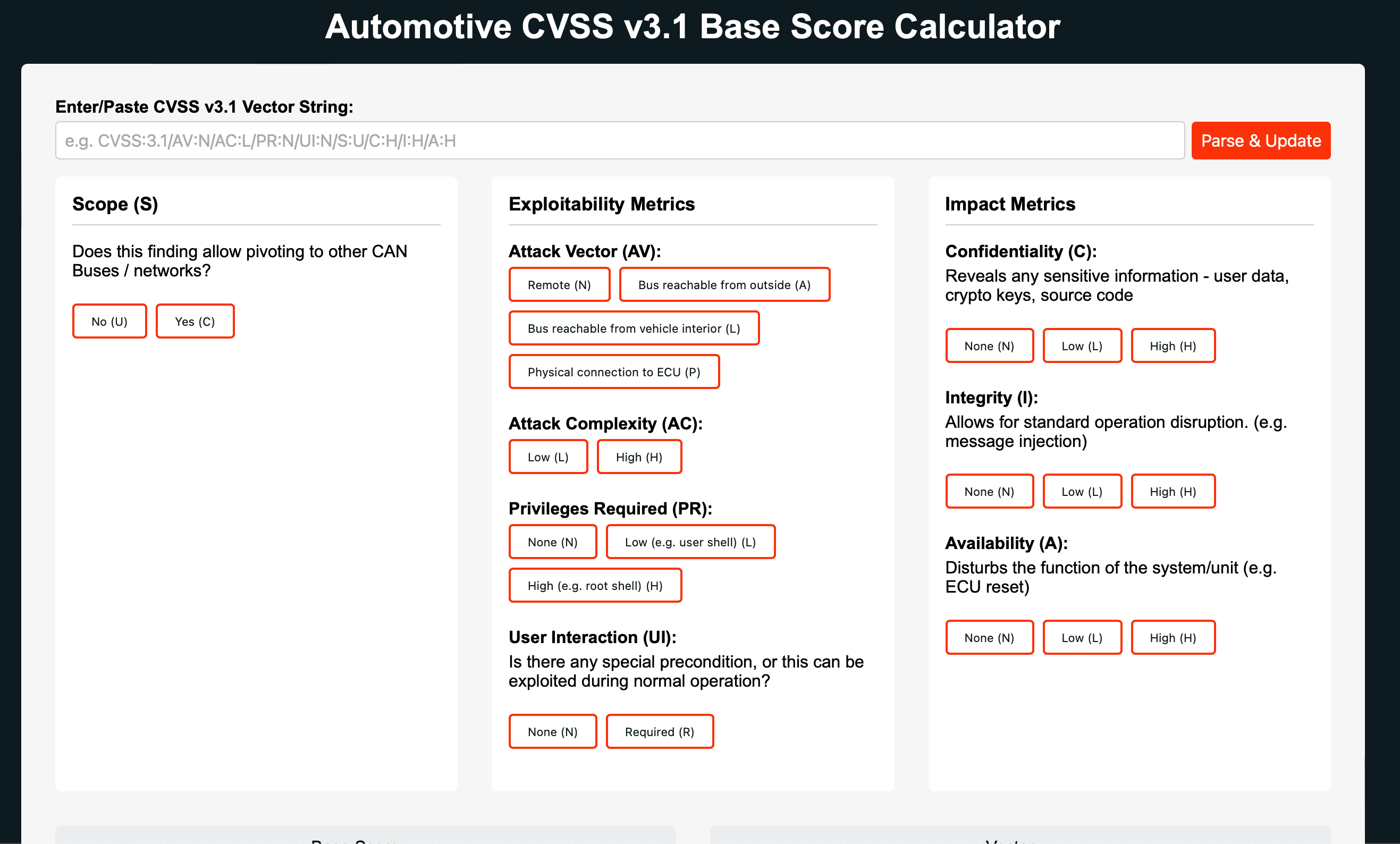Set Confidentiality impact to None (N)
Screen dimensions: 1400x844
click(x=989, y=345)
